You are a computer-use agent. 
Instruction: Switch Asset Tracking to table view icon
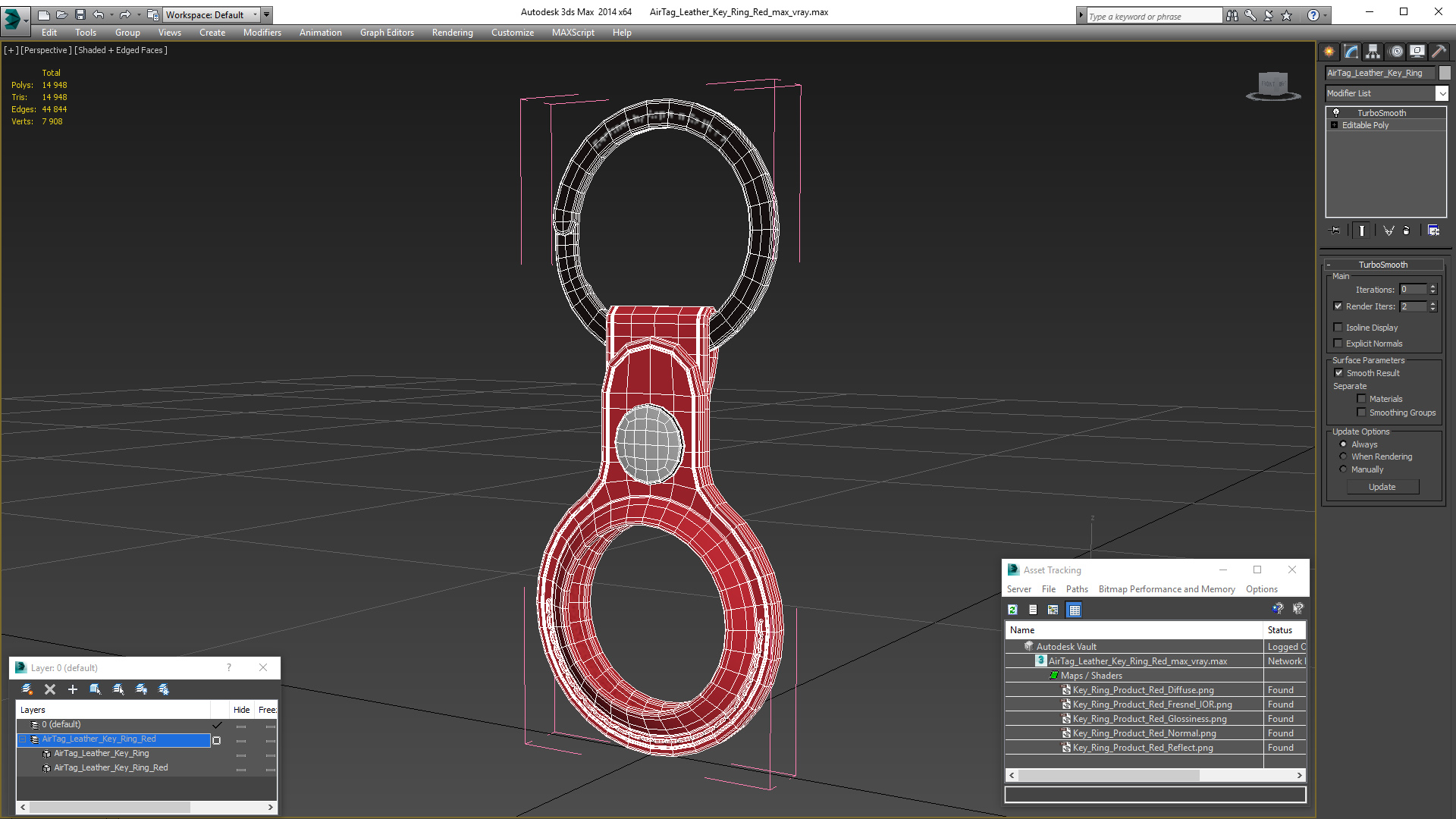click(x=1074, y=610)
